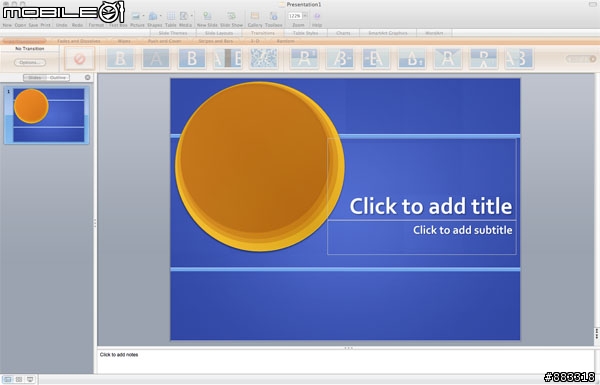The height and width of the screenshot is (385, 600).
Task: Select the No Transition red circle thumbnail
Action: 80,59
